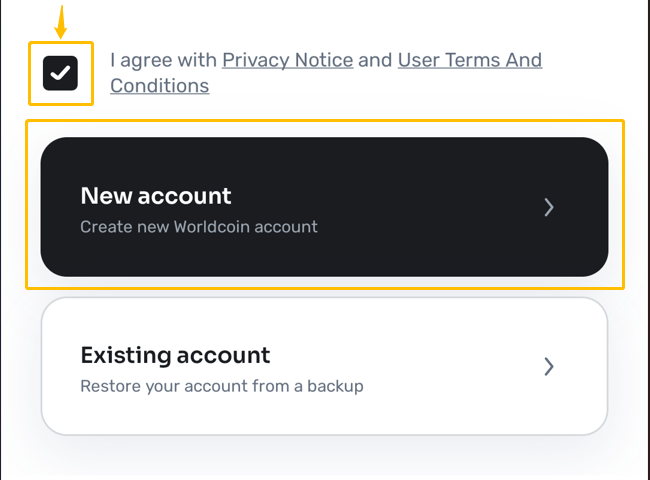
Task: Tap the New account button
Action: 325,207
